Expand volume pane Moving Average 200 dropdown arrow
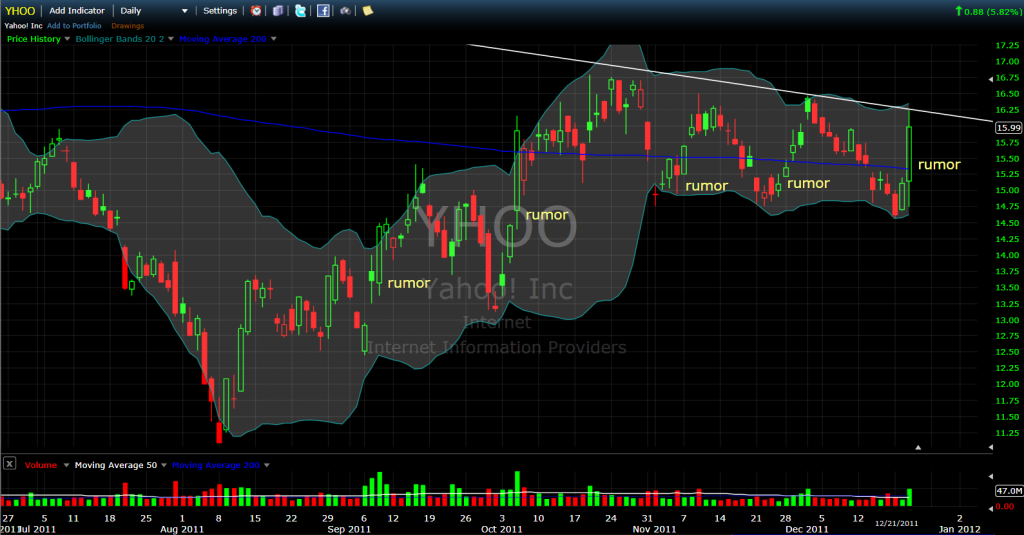Viewport: 1024px width, 535px height. pyautogui.click(x=266, y=465)
